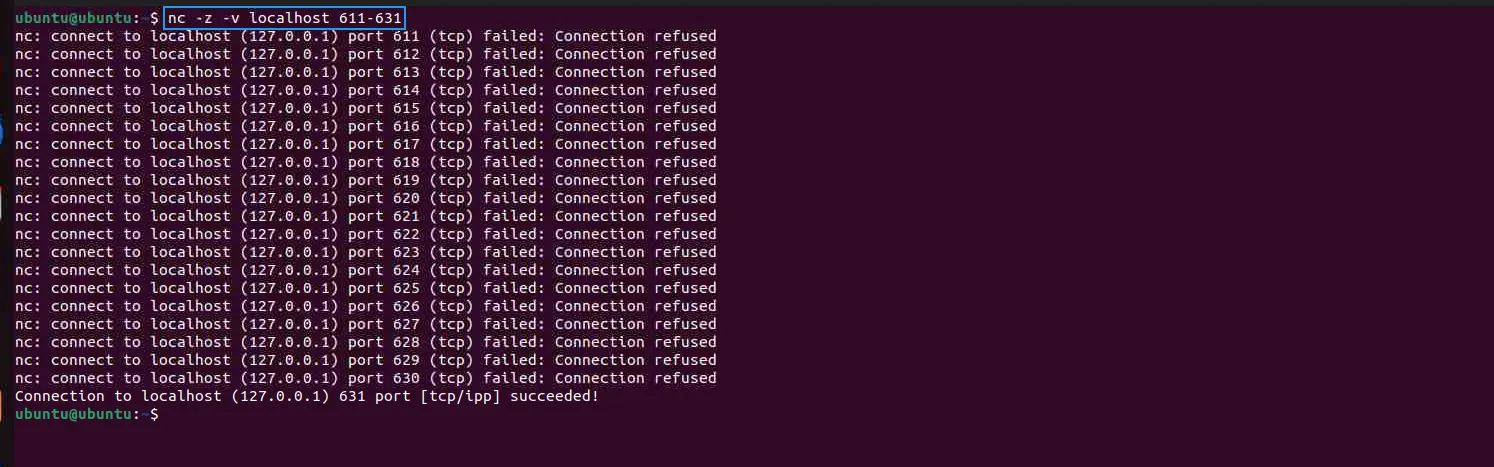This screenshot has width=1494, height=467.
Task: Click the port 616 connection refused line
Action: coord(366,126)
